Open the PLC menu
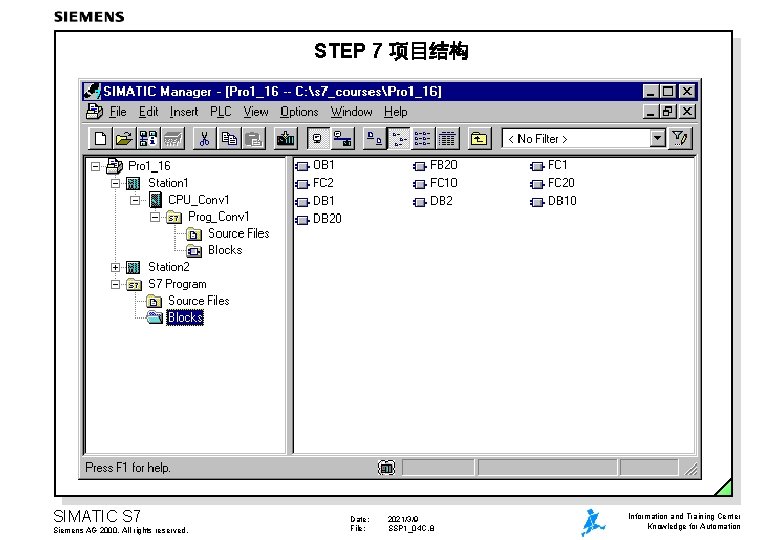The image size is (780, 540). 220,112
